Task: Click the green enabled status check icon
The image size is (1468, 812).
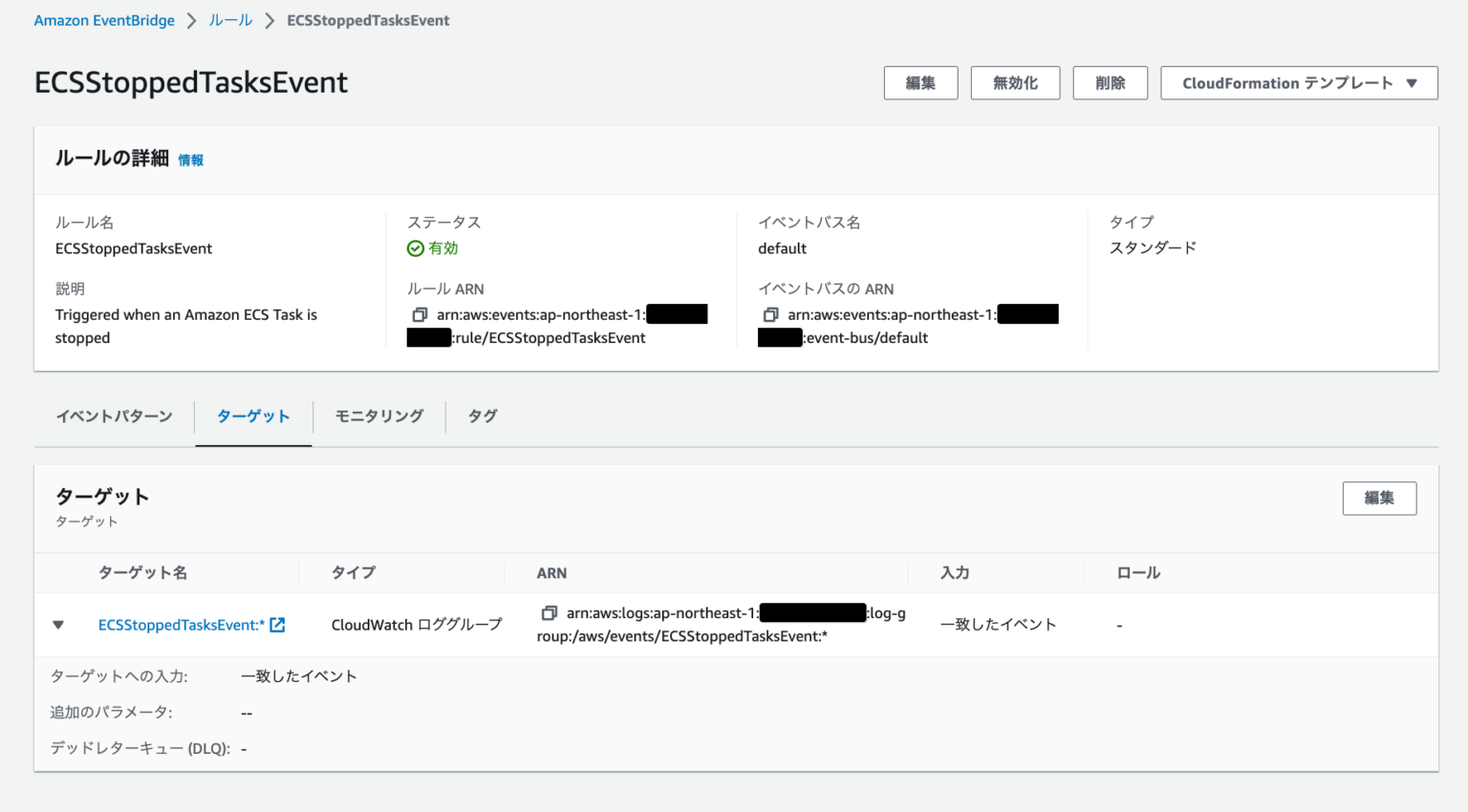Action: coord(415,248)
